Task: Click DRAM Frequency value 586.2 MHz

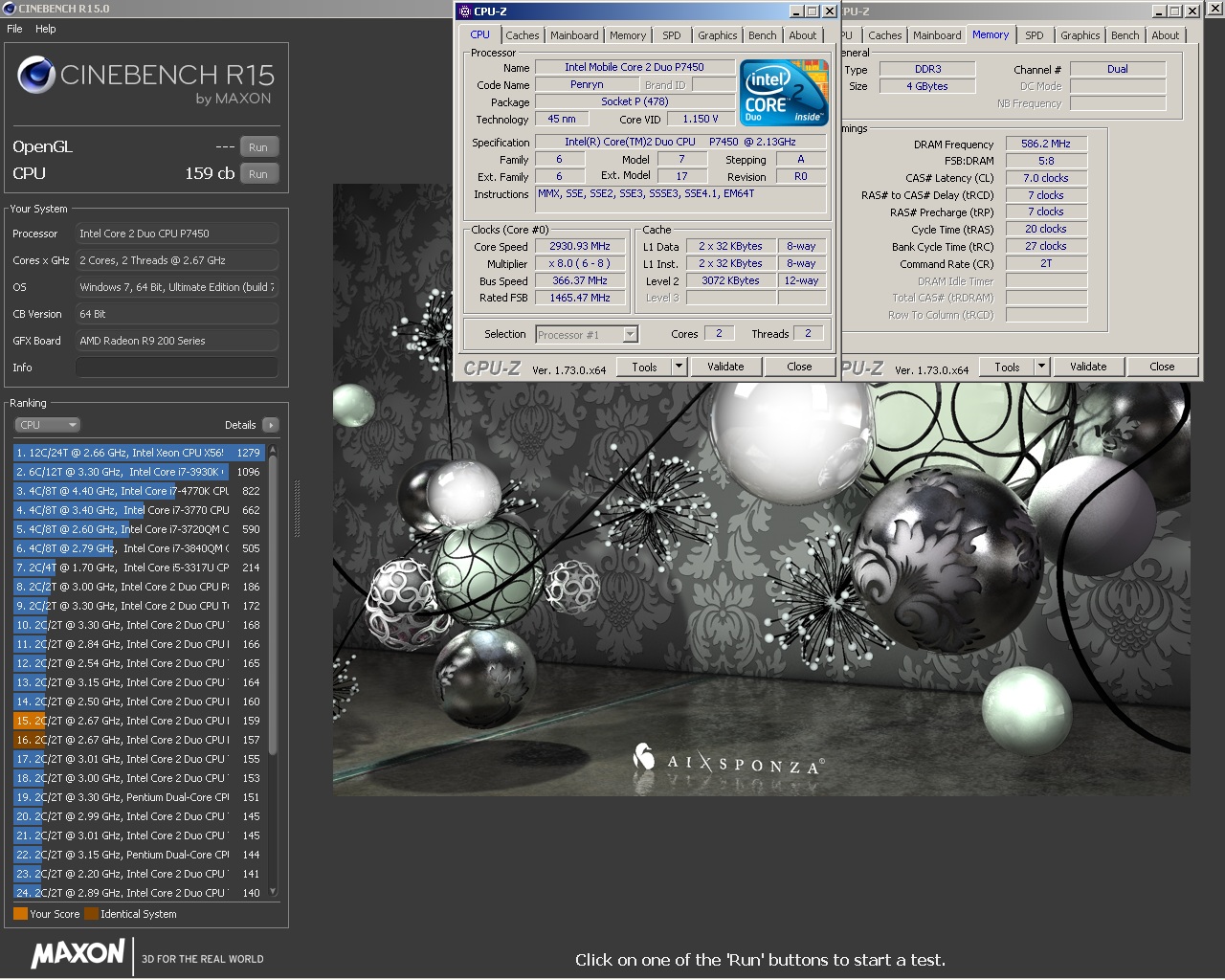Action: [1046, 144]
